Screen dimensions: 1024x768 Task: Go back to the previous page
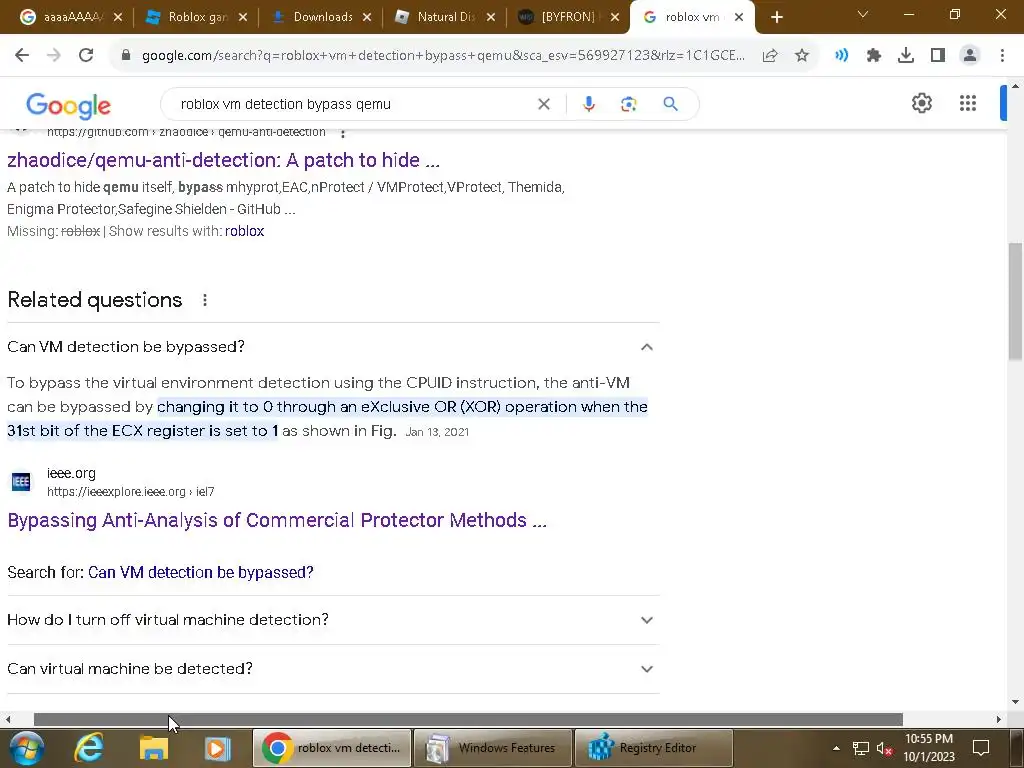pyautogui.click(x=22, y=56)
